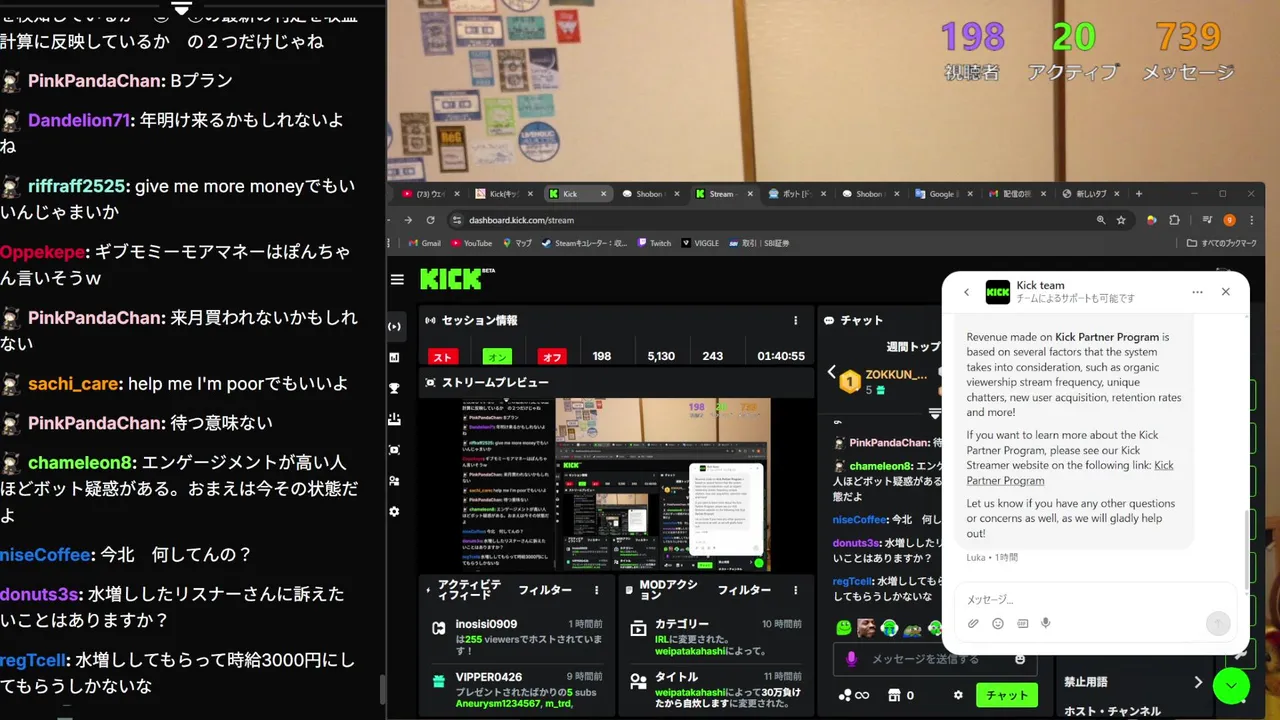This screenshot has height=720, width=1280.
Task: Click the emoji face in chat message box
Action: tap(1020, 659)
